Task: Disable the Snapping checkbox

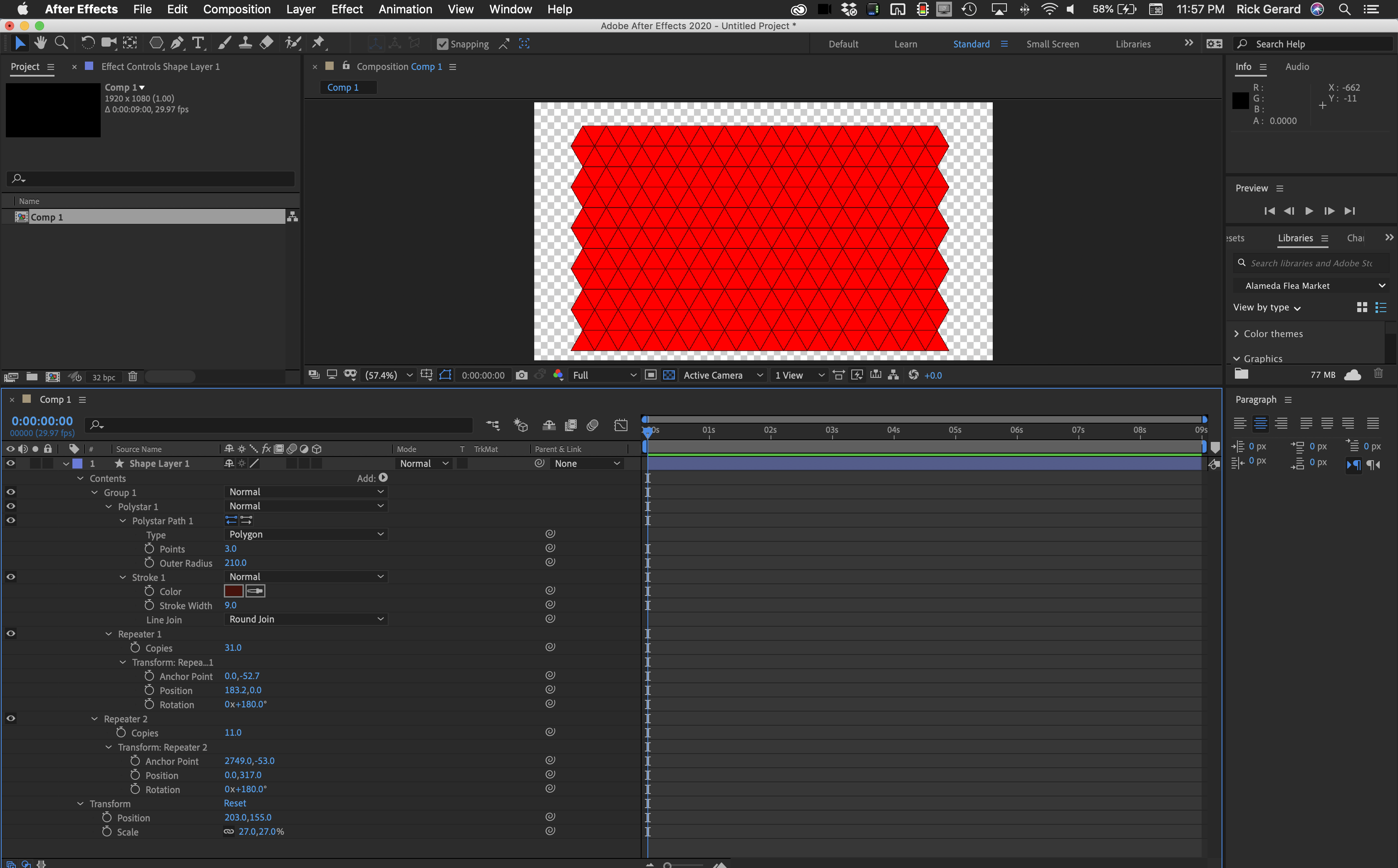Action: [442, 44]
